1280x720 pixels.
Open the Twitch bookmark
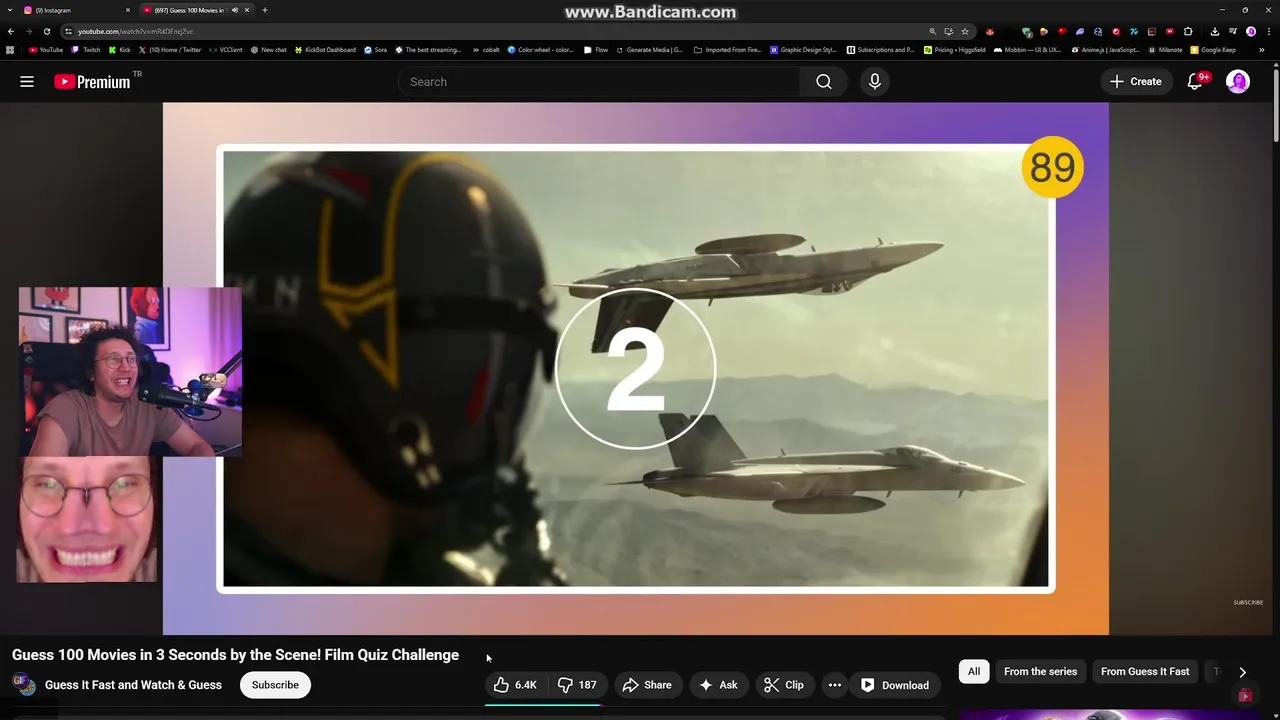pyautogui.click(x=87, y=50)
